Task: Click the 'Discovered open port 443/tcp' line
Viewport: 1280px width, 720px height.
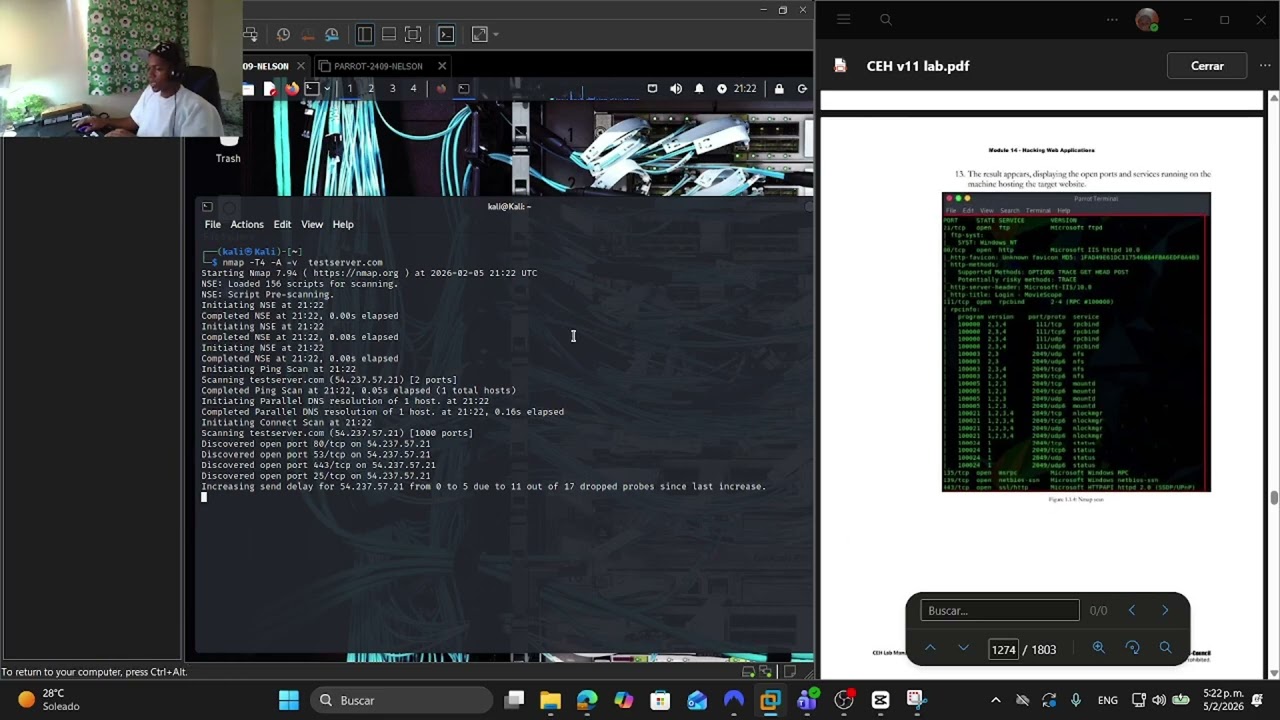Action: coord(318,465)
